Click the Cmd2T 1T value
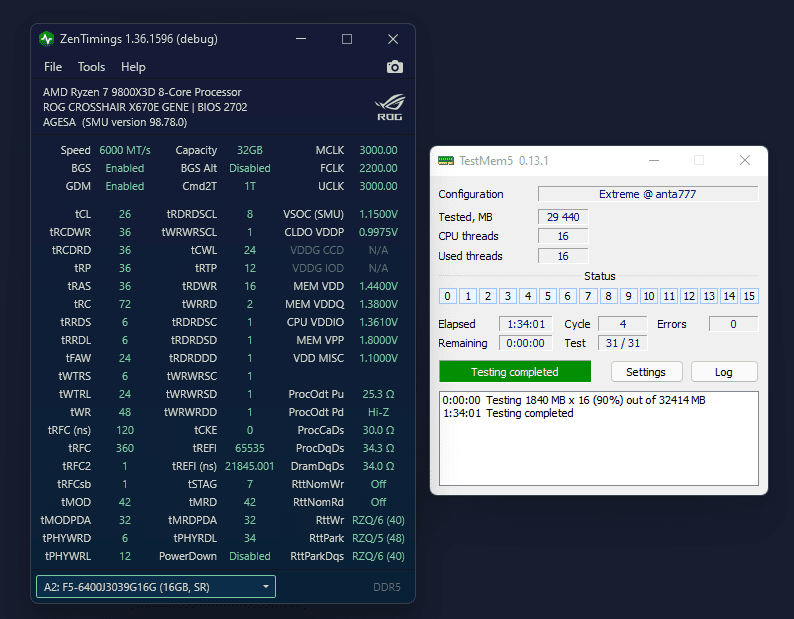 (250, 186)
